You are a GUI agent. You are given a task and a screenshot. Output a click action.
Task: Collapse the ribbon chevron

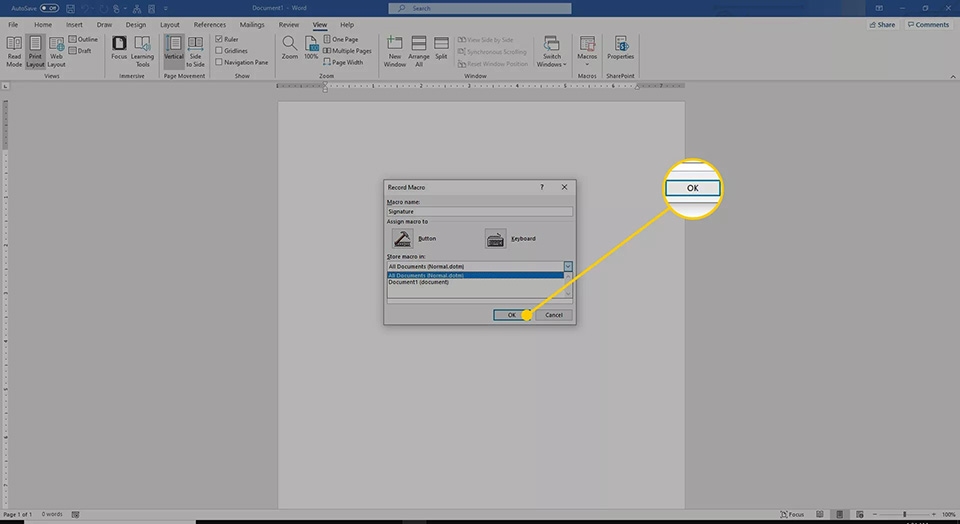pos(953,77)
